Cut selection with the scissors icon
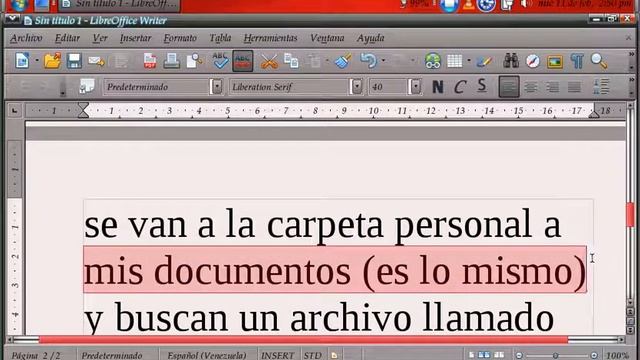The height and width of the screenshot is (360, 640). tap(269, 61)
